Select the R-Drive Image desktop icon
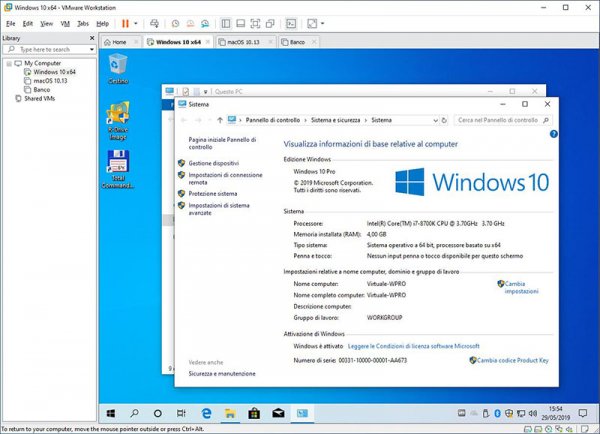 pyautogui.click(x=118, y=121)
